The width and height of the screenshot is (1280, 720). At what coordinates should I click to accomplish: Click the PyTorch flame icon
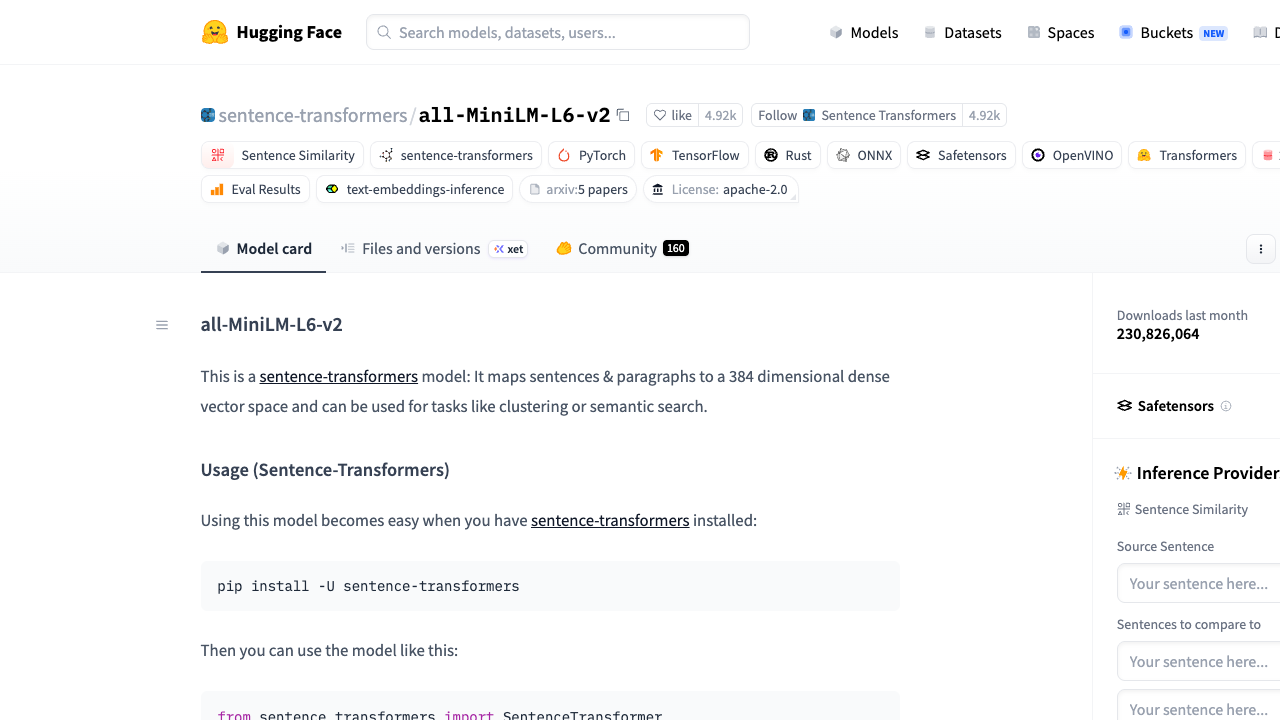pyautogui.click(x=564, y=155)
